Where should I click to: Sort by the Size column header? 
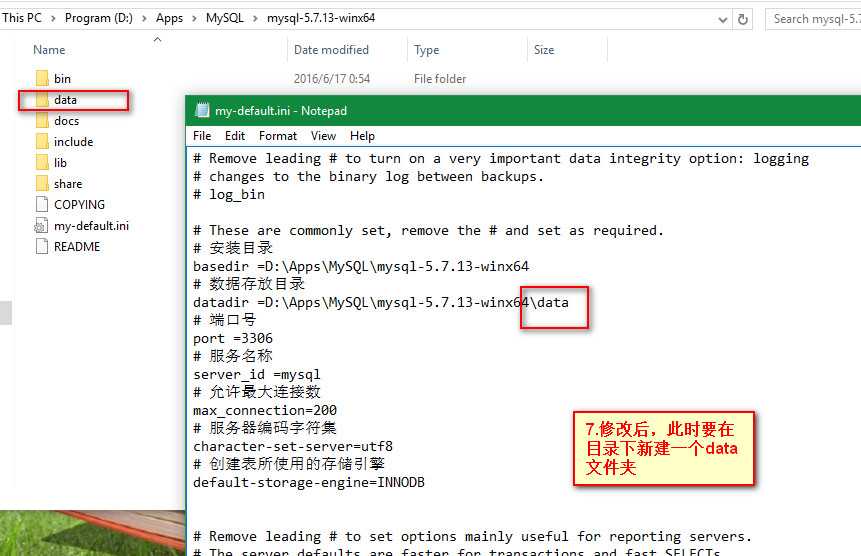(544, 50)
